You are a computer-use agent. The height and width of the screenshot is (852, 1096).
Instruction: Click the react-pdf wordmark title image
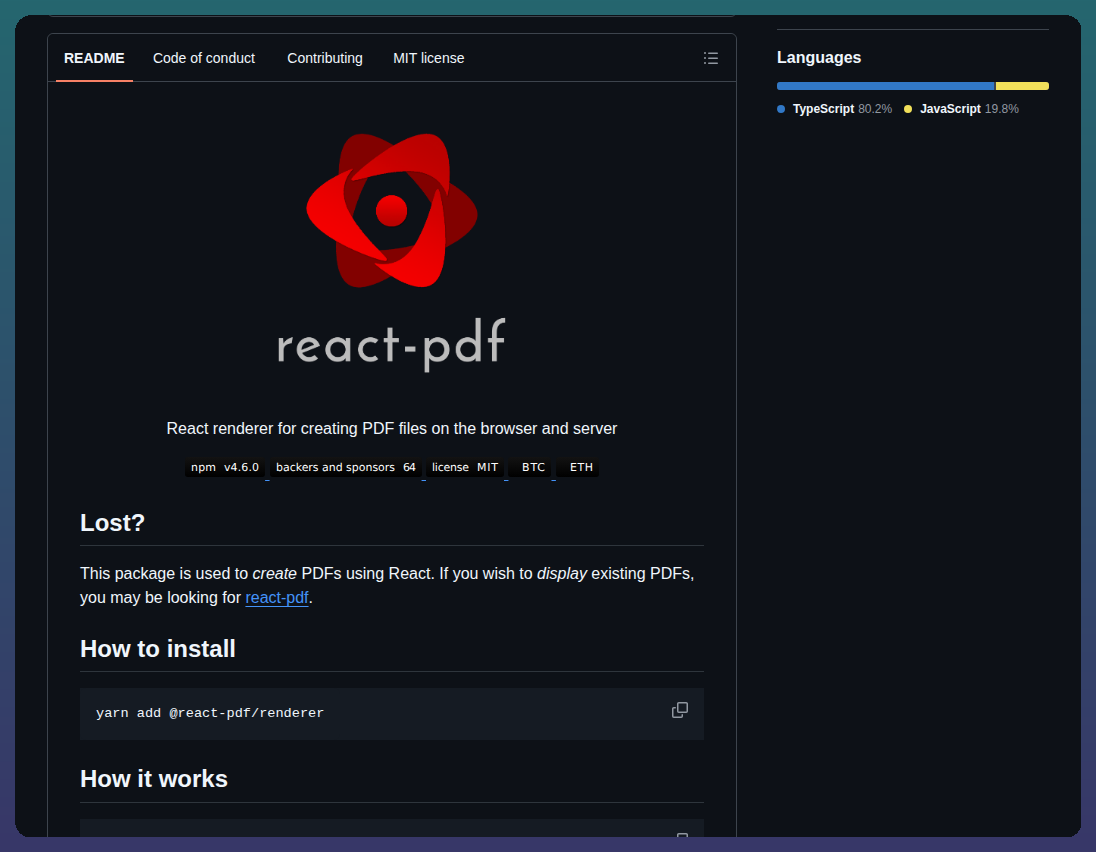[391, 343]
